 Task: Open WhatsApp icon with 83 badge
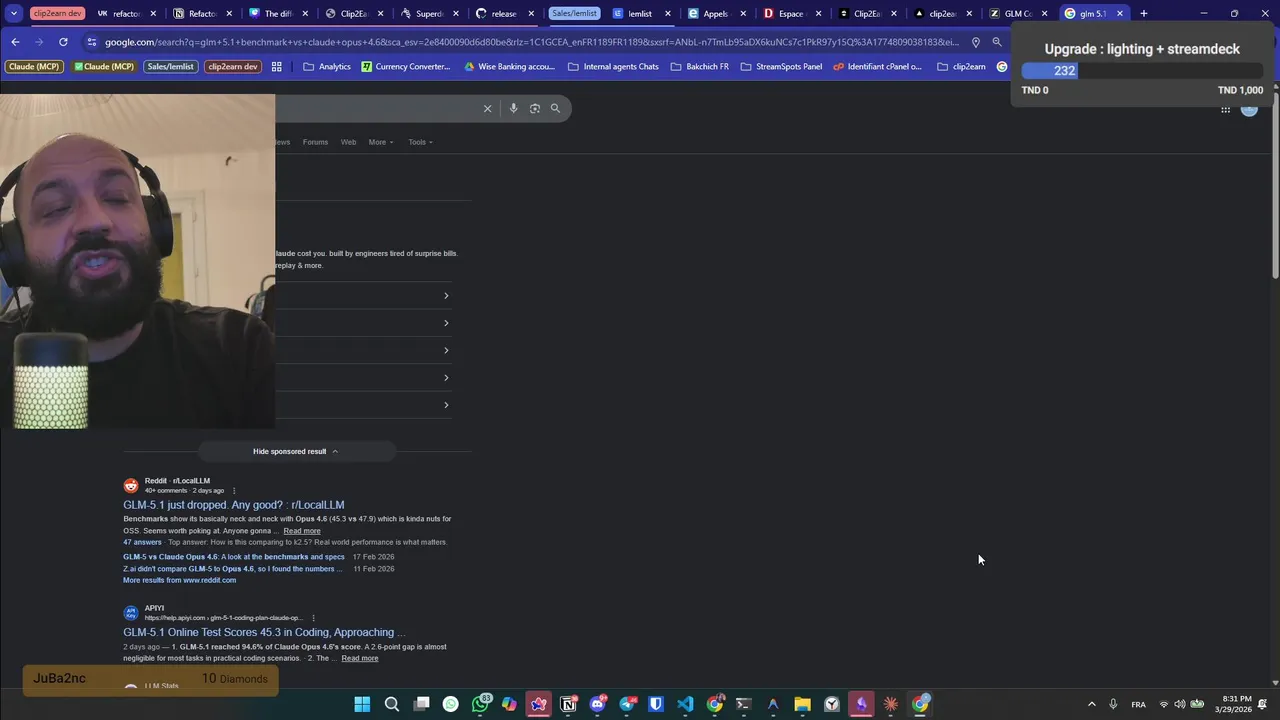coord(481,704)
